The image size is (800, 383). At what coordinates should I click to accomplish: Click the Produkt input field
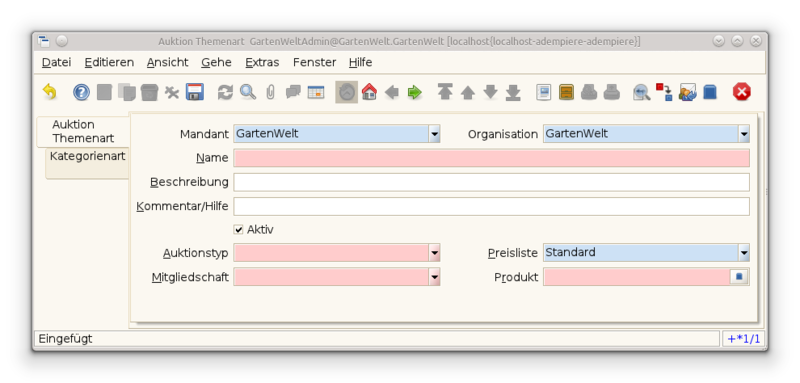637,277
